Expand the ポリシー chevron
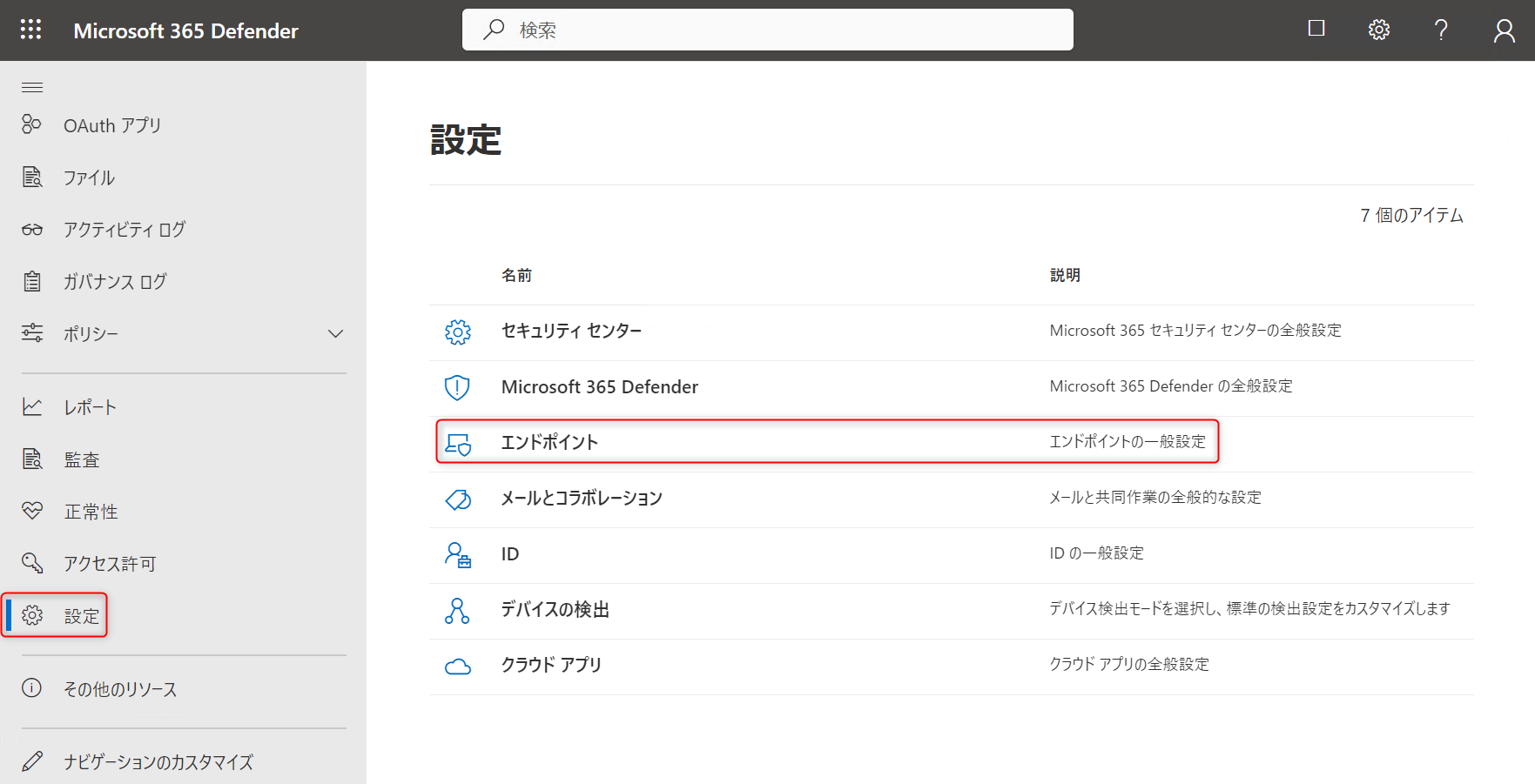 [x=335, y=334]
